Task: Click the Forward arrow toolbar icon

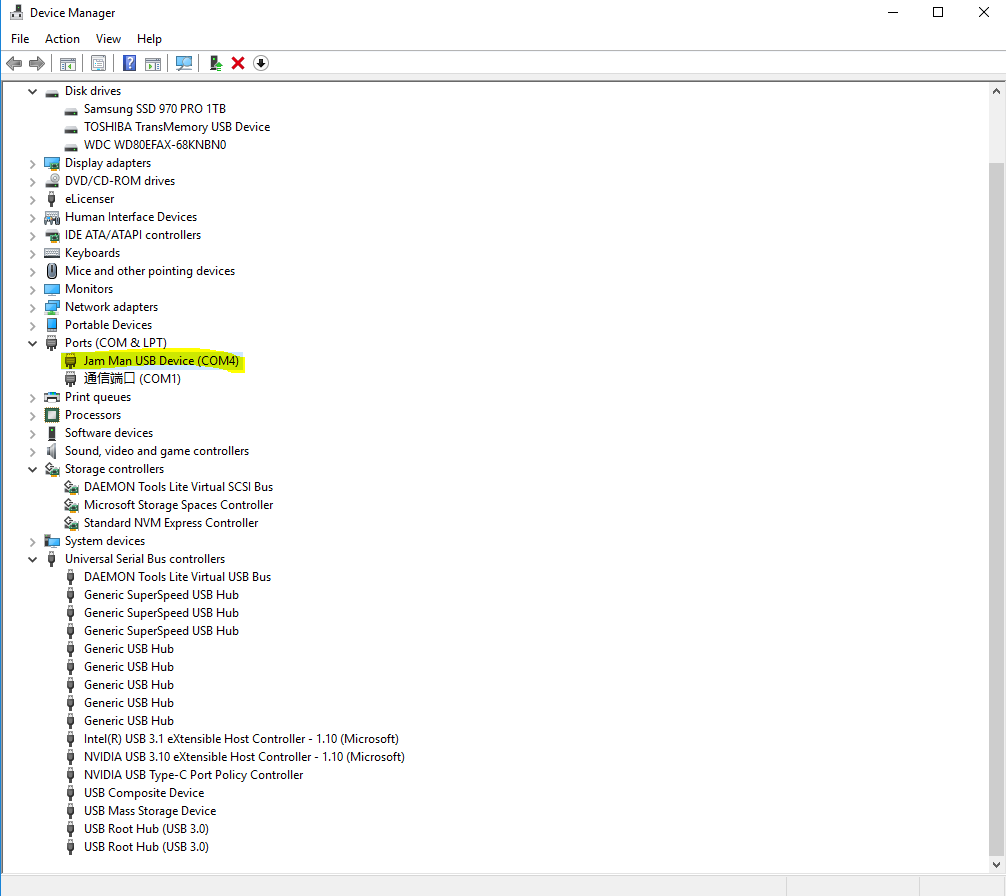Action: point(37,63)
